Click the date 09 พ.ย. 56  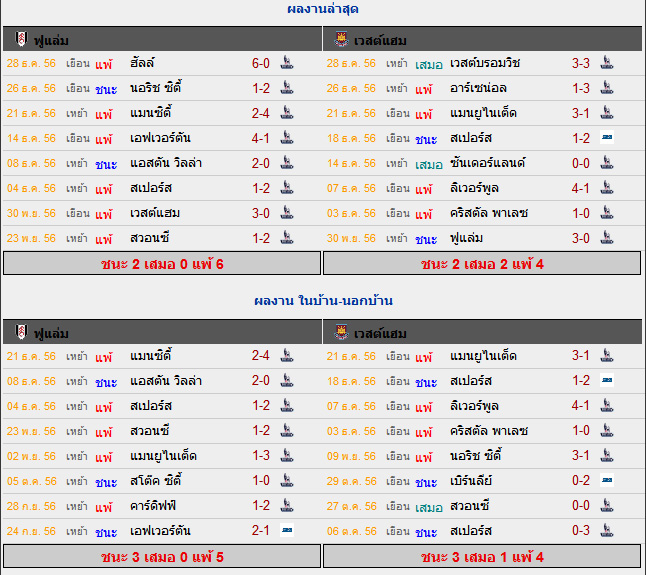pyautogui.click(x=351, y=456)
